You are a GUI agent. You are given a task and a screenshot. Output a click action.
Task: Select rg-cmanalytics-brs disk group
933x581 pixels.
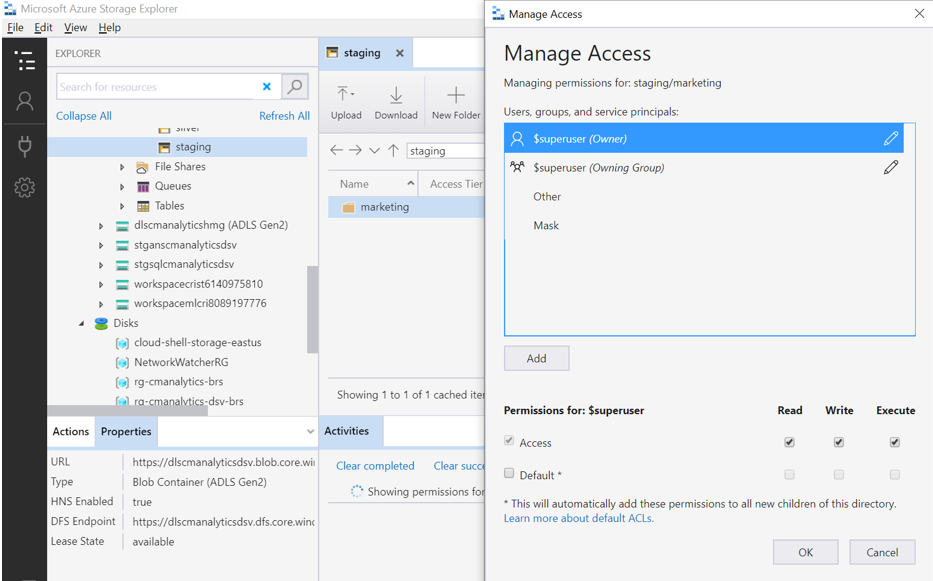(179, 382)
